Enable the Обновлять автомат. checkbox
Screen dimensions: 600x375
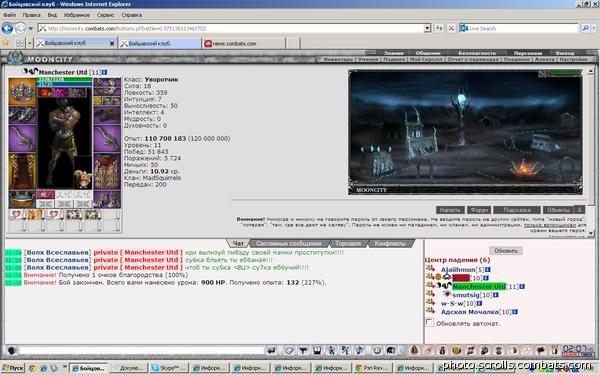430,323
